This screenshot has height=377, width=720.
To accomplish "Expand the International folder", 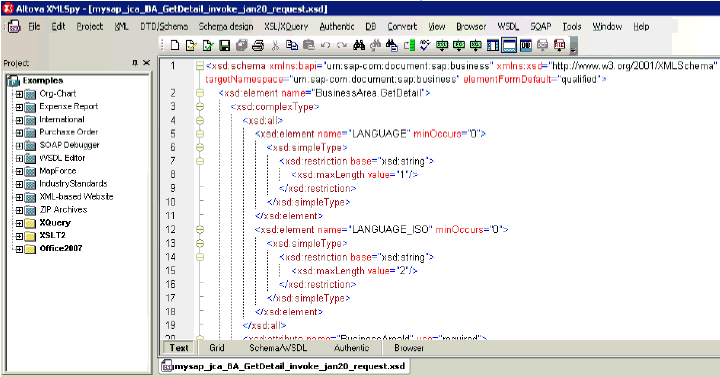I will 19,120.
